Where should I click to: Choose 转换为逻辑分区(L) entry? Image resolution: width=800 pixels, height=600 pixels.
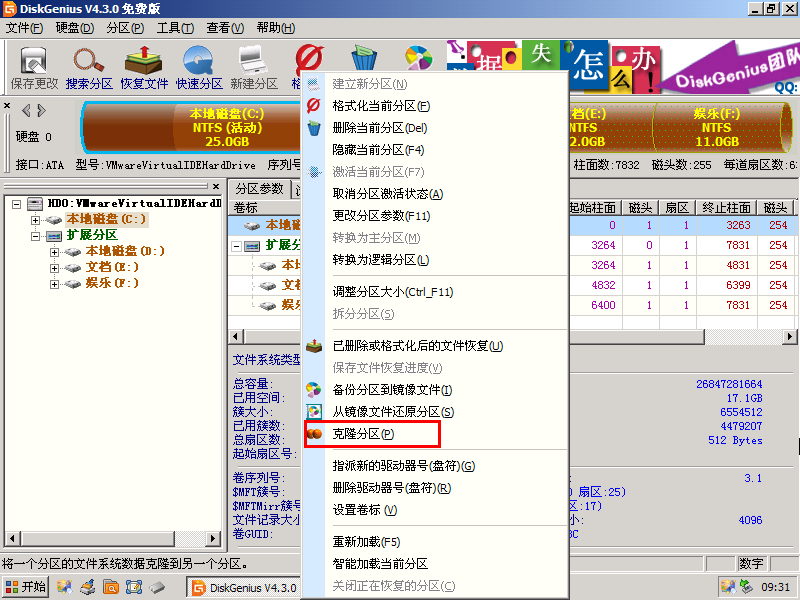[436, 260]
